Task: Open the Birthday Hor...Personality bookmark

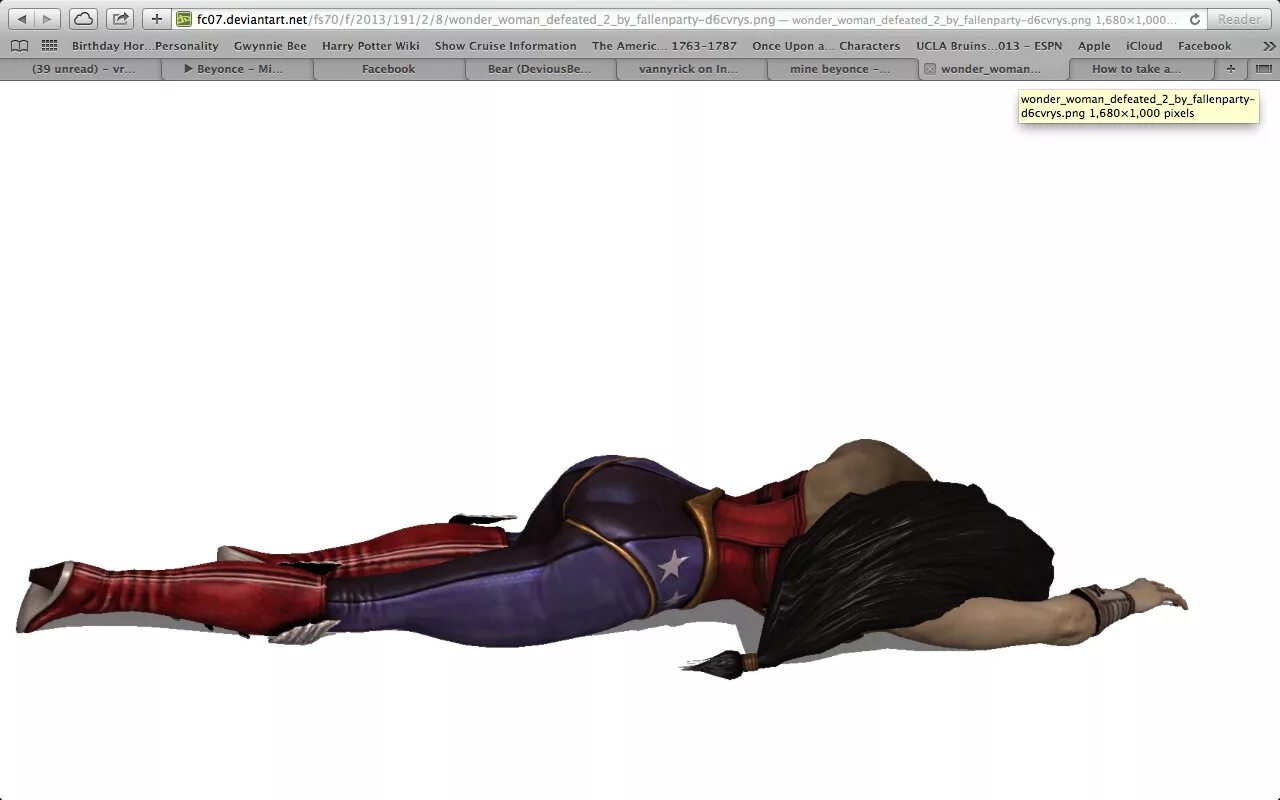Action: pyautogui.click(x=145, y=46)
